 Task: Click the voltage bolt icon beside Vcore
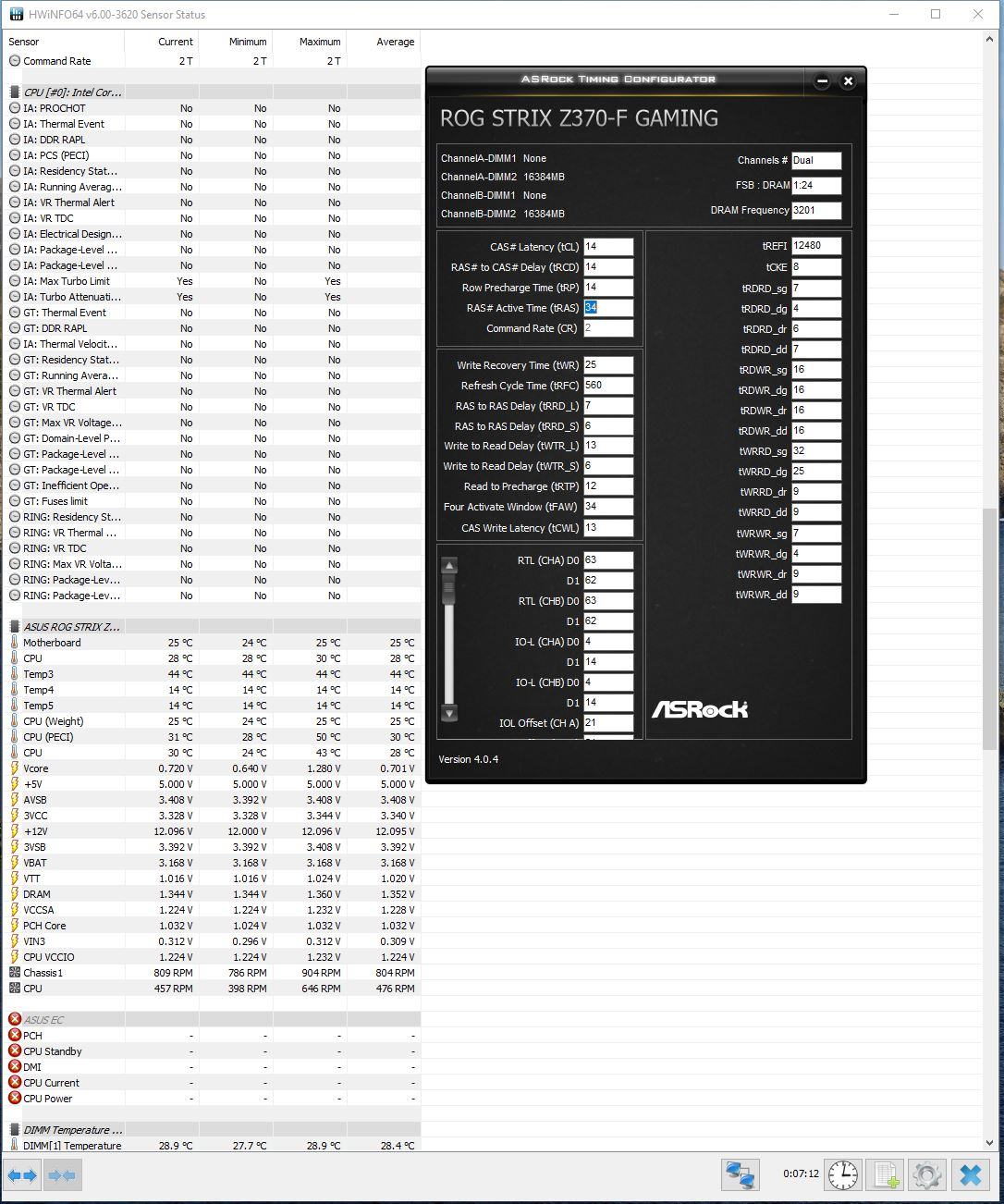pyautogui.click(x=15, y=768)
